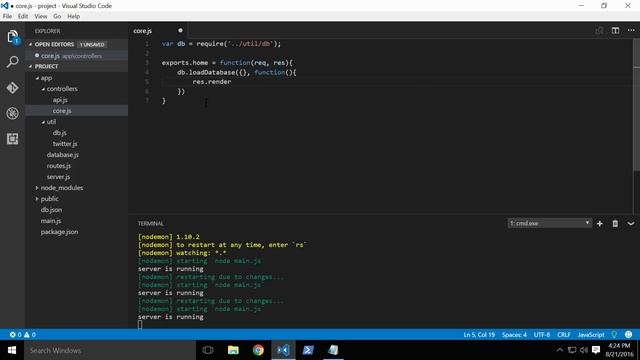Open the View menu

pyautogui.click(x=40, y=16)
